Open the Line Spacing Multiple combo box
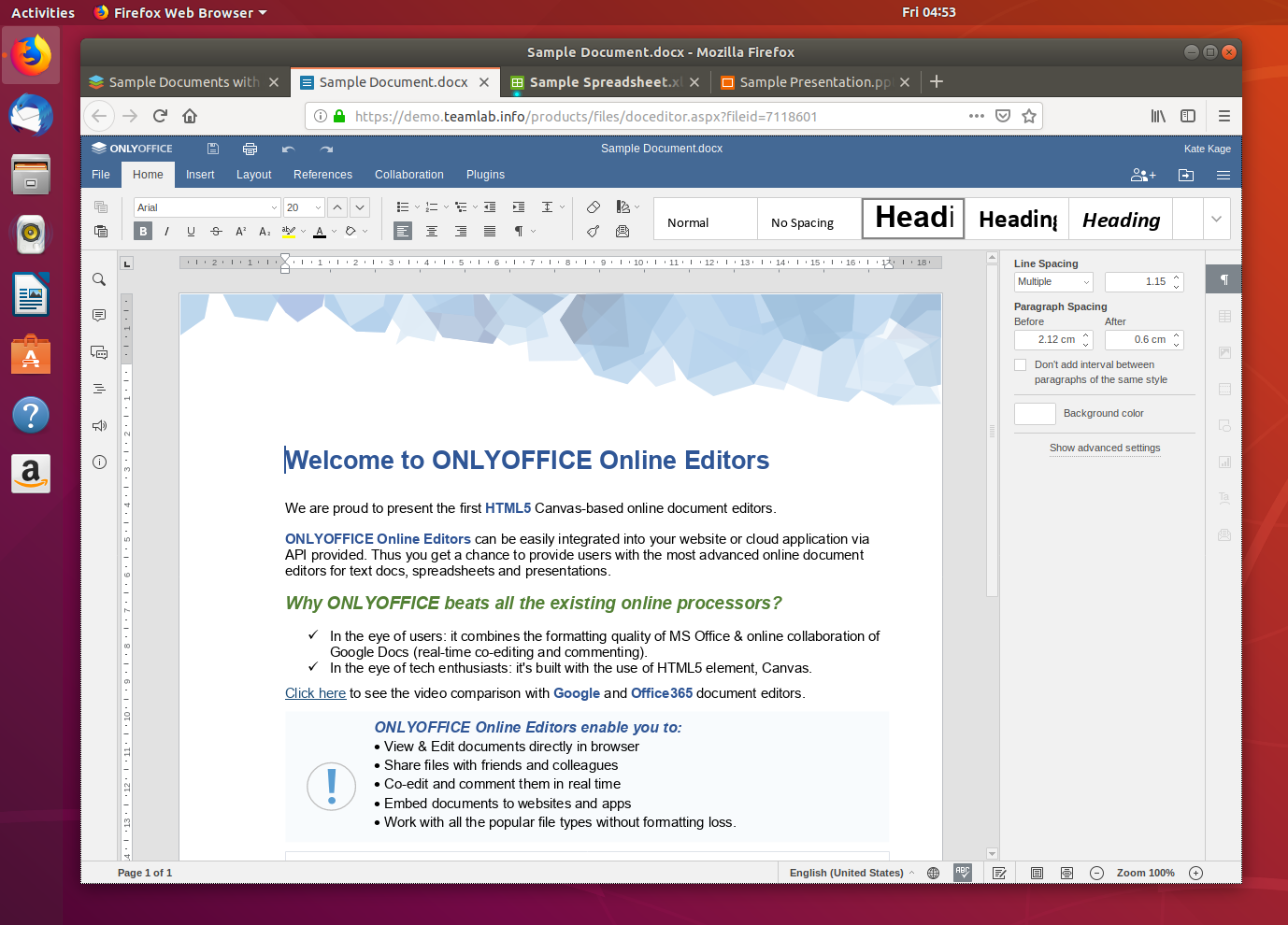 [x=1053, y=281]
